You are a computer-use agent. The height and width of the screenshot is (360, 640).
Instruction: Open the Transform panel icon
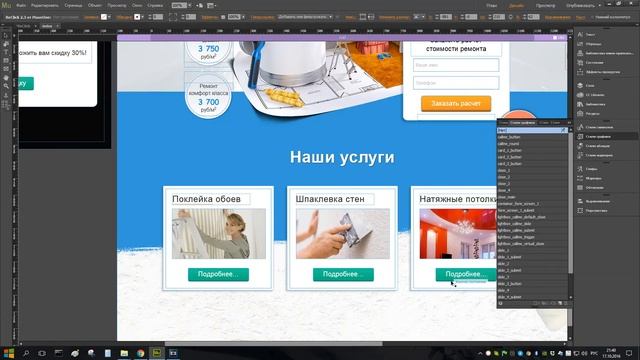(x=580, y=210)
